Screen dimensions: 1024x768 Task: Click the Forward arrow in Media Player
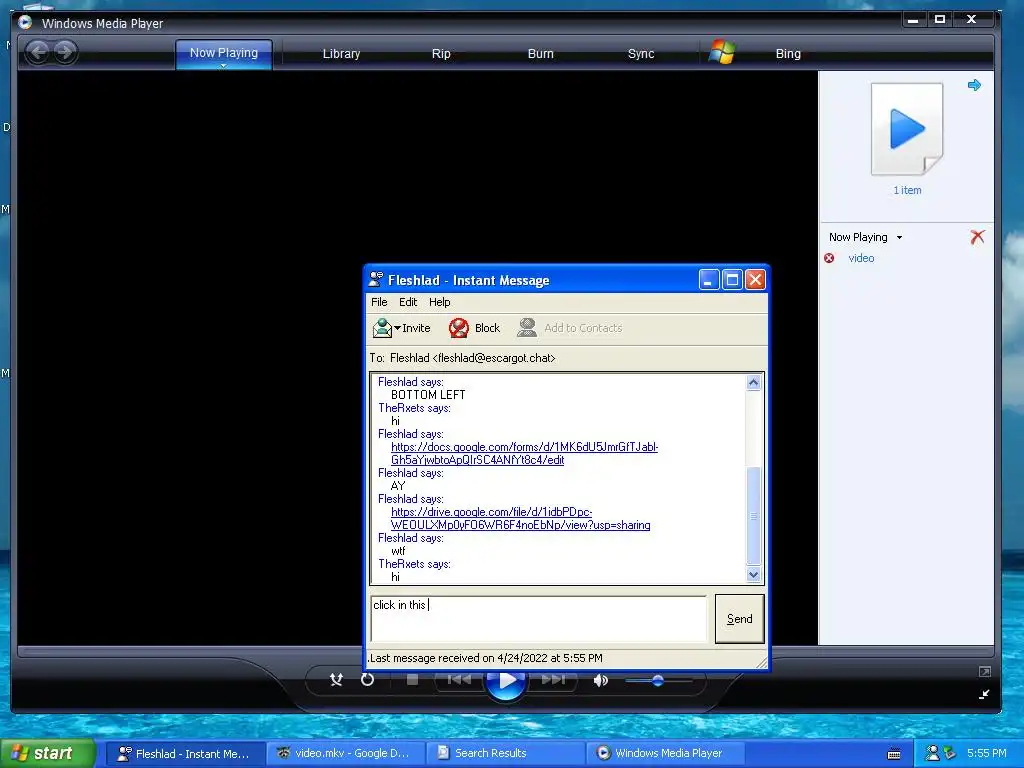point(65,52)
